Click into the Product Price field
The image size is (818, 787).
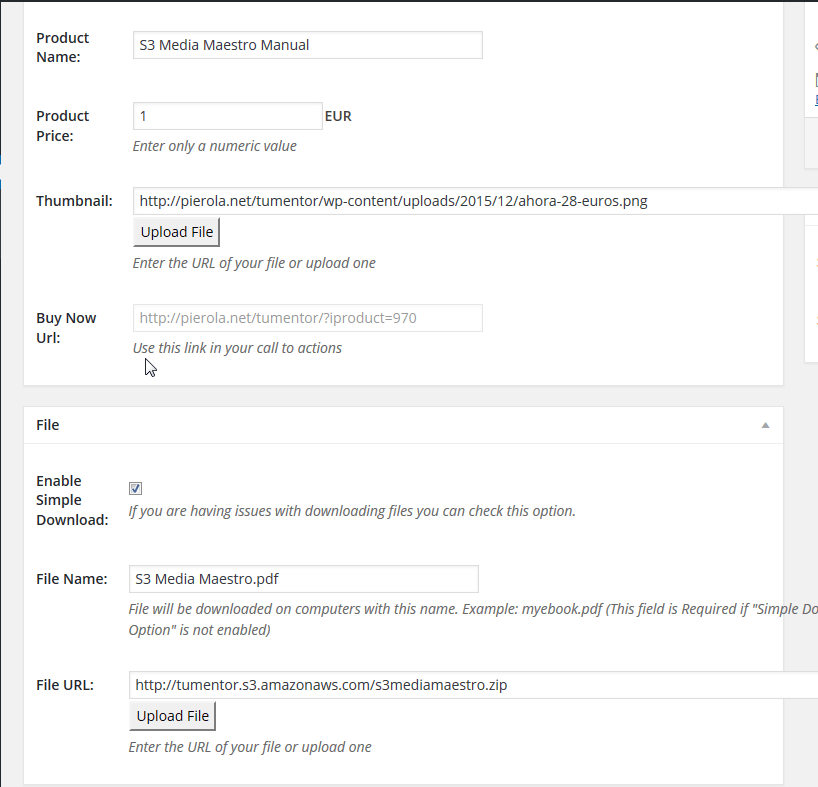[x=227, y=116]
